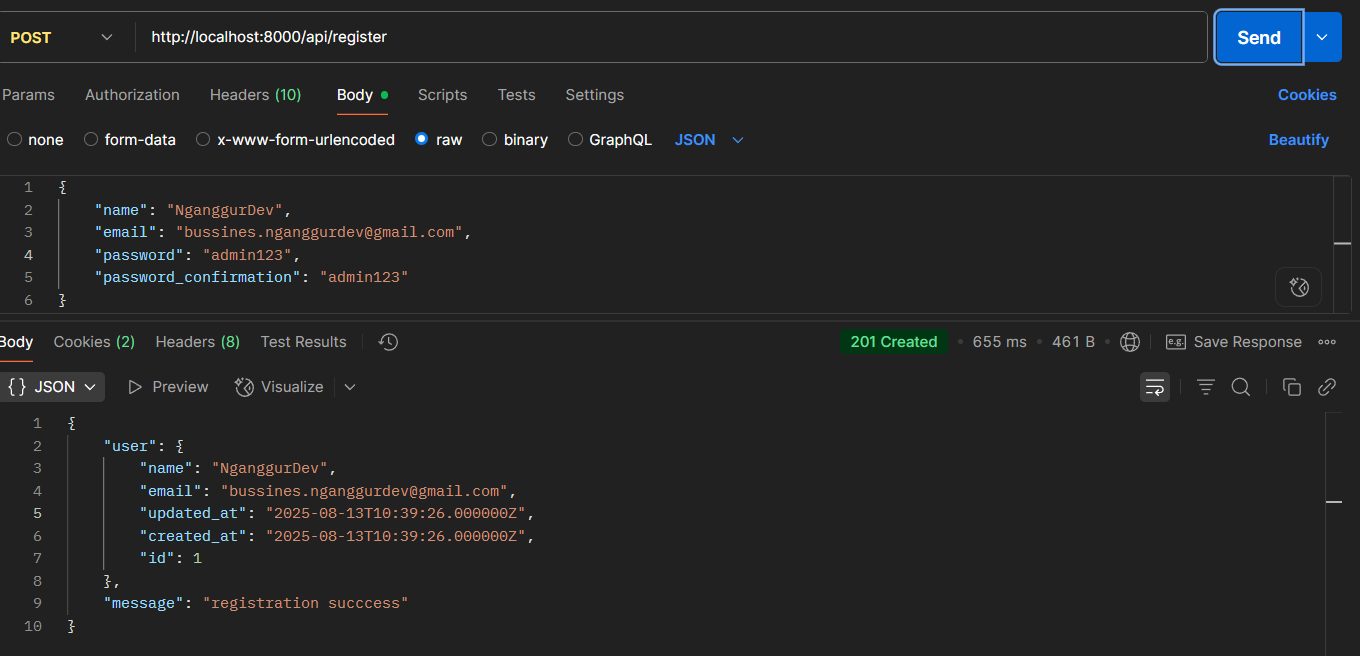The width and height of the screenshot is (1360, 656).
Task: Switch to the Params tab
Action: [x=28, y=95]
